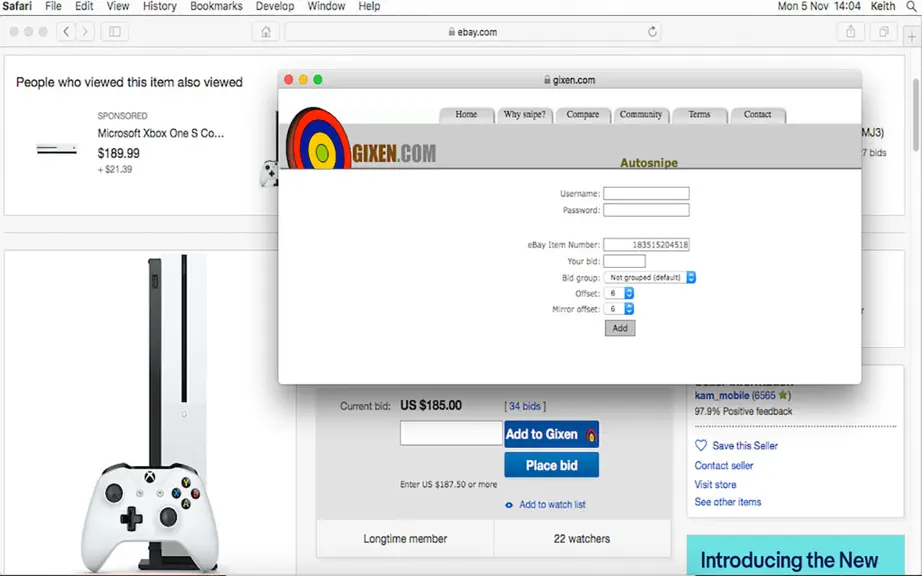
Task: Change the Mirror offset value selector
Action: [619, 309]
